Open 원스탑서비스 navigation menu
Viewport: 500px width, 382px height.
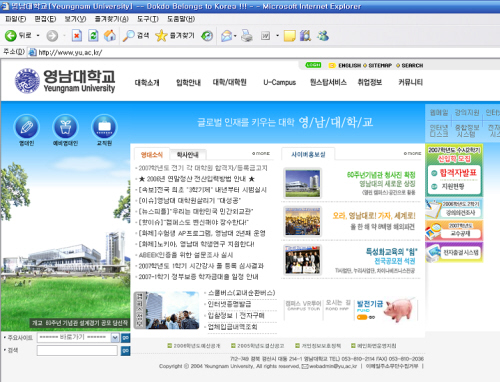tap(328, 82)
